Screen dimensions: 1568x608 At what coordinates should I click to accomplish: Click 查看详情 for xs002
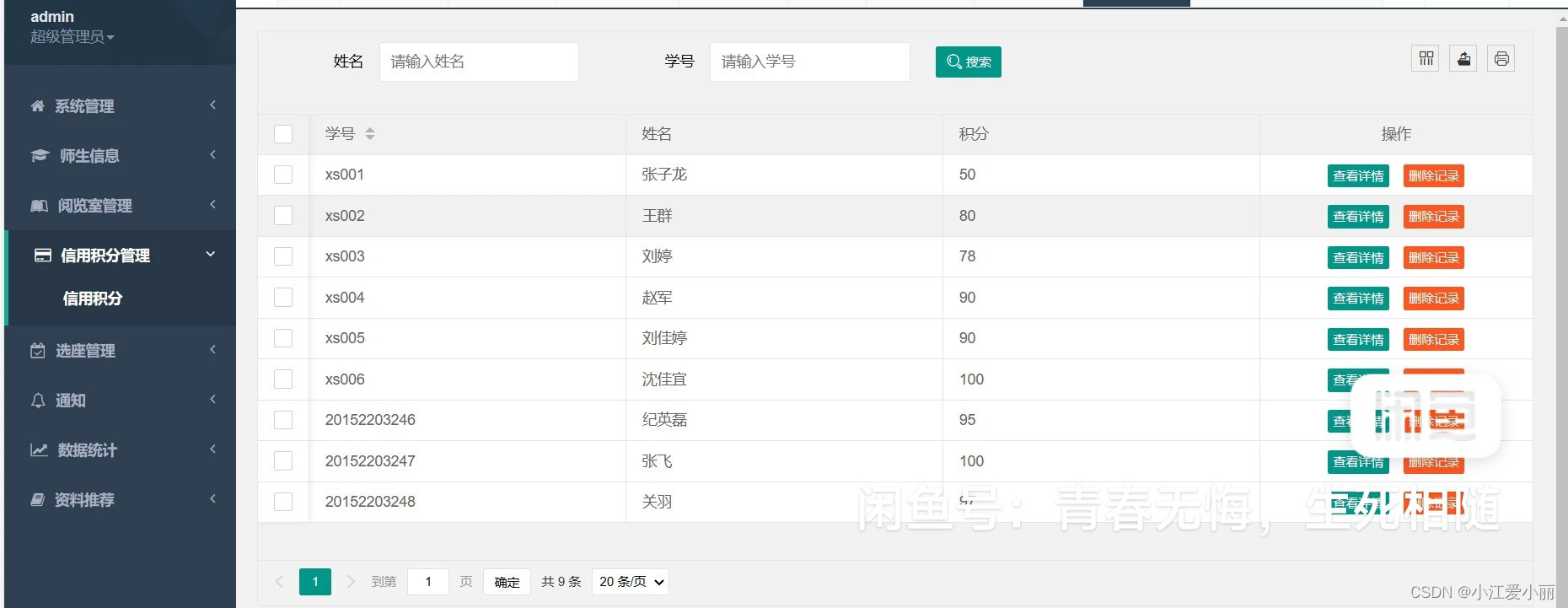click(x=1358, y=217)
